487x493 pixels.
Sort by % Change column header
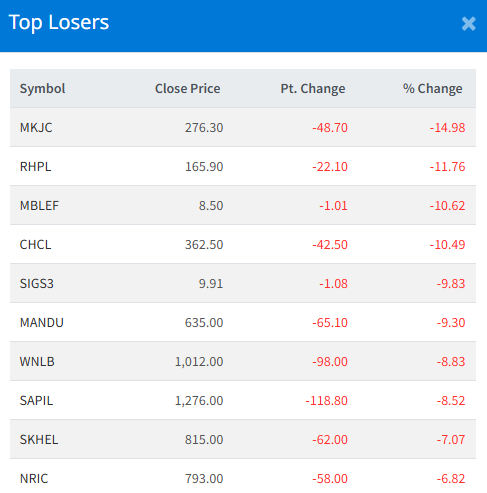coord(432,89)
